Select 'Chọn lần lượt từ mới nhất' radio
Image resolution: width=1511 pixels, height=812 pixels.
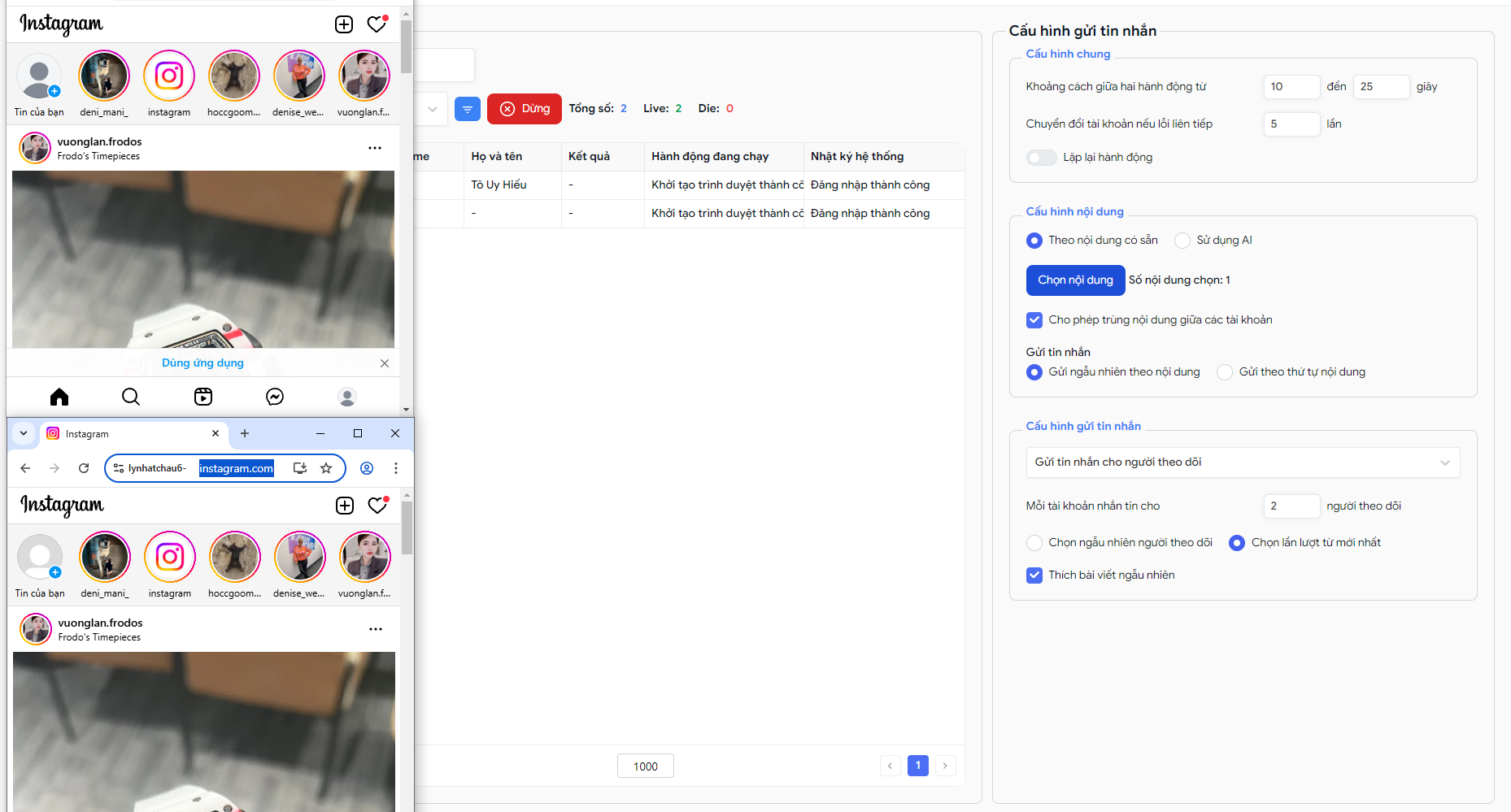(1237, 543)
